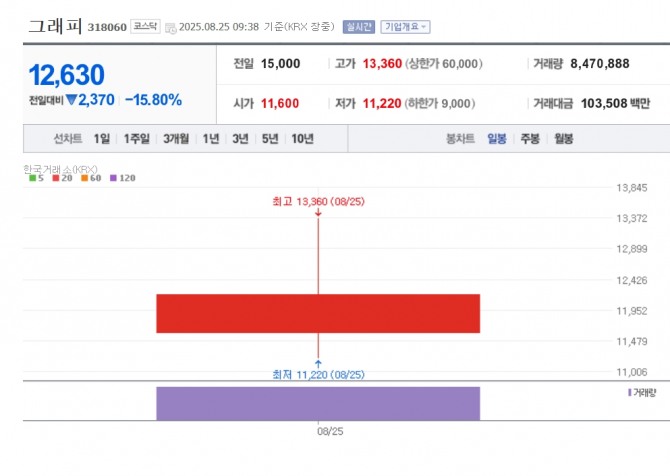Click the 한국거래소(KRX) chart label
This screenshot has height=476, width=670.
60,169
